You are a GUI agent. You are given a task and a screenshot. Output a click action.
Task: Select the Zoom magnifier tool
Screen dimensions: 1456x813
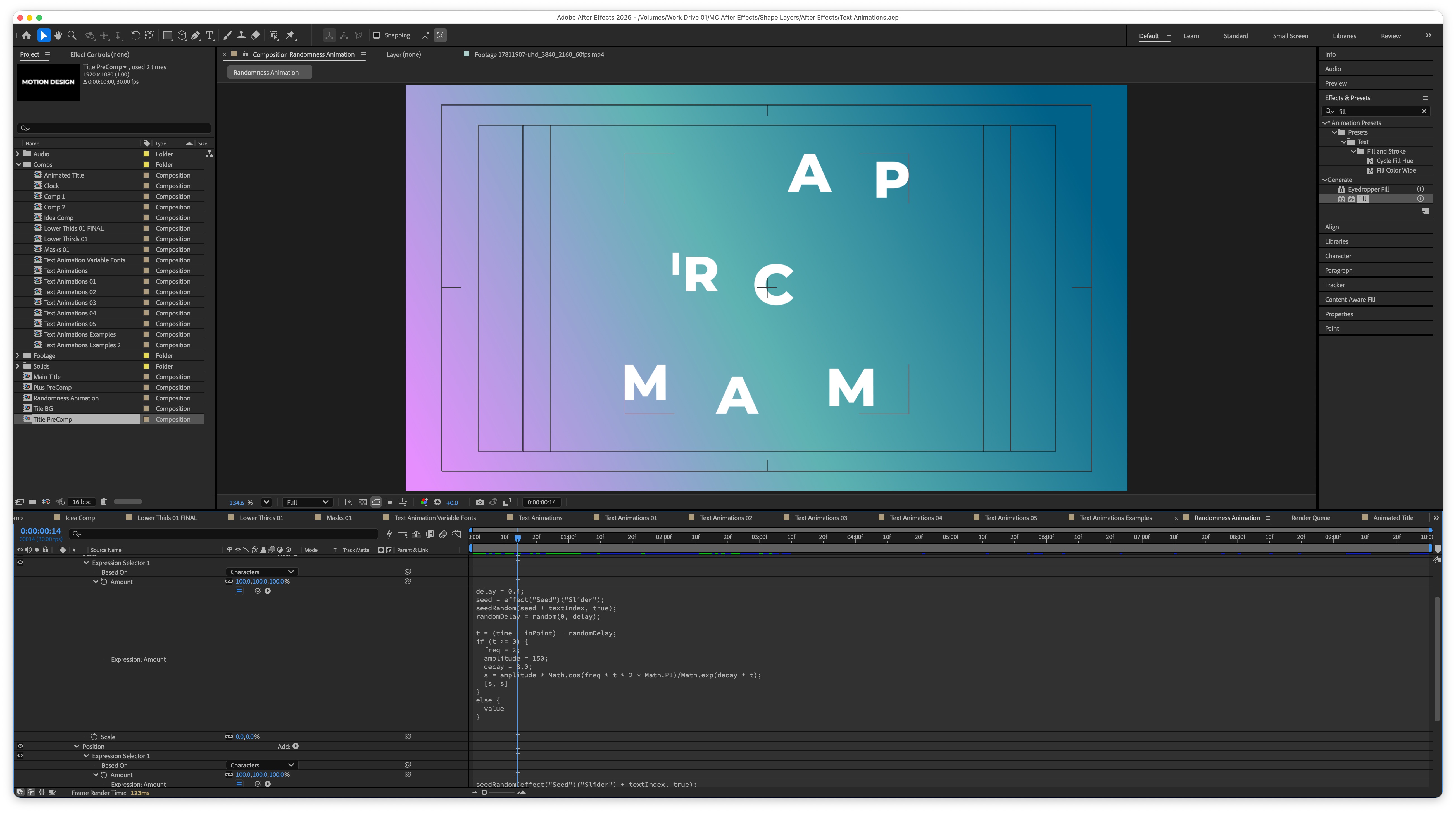pos(72,35)
